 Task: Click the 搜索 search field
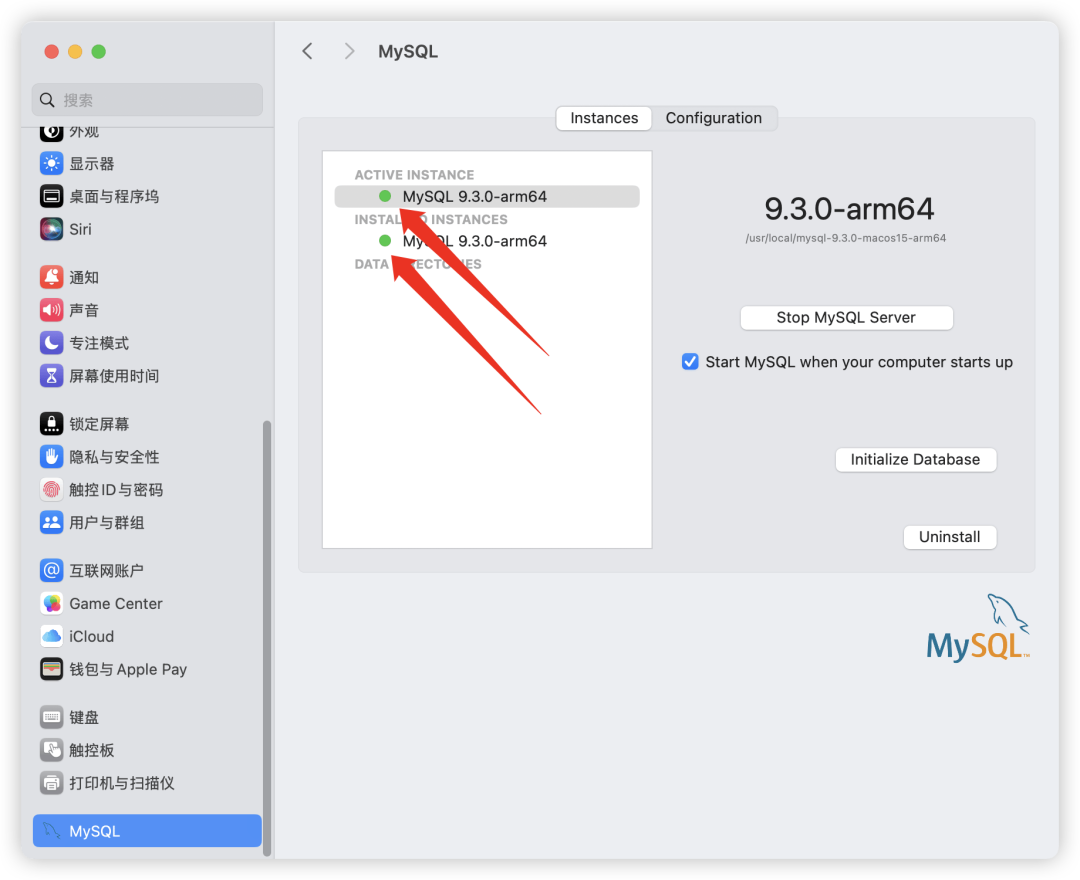pyautogui.click(x=147, y=100)
